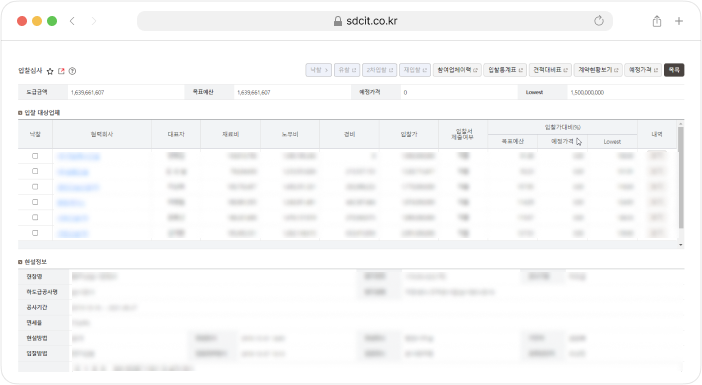Click the 입찰방법 field label
This screenshot has width=702, height=385.
[x=37, y=354]
